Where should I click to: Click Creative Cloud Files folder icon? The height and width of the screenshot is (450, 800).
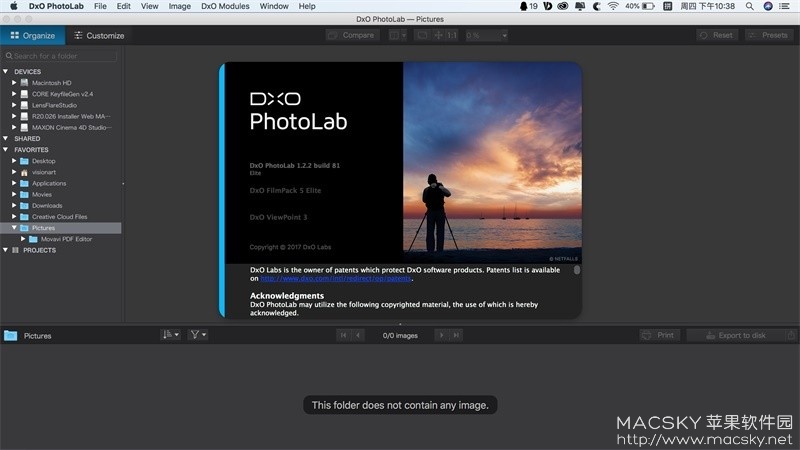pyautogui.click(x=24, y=217)
